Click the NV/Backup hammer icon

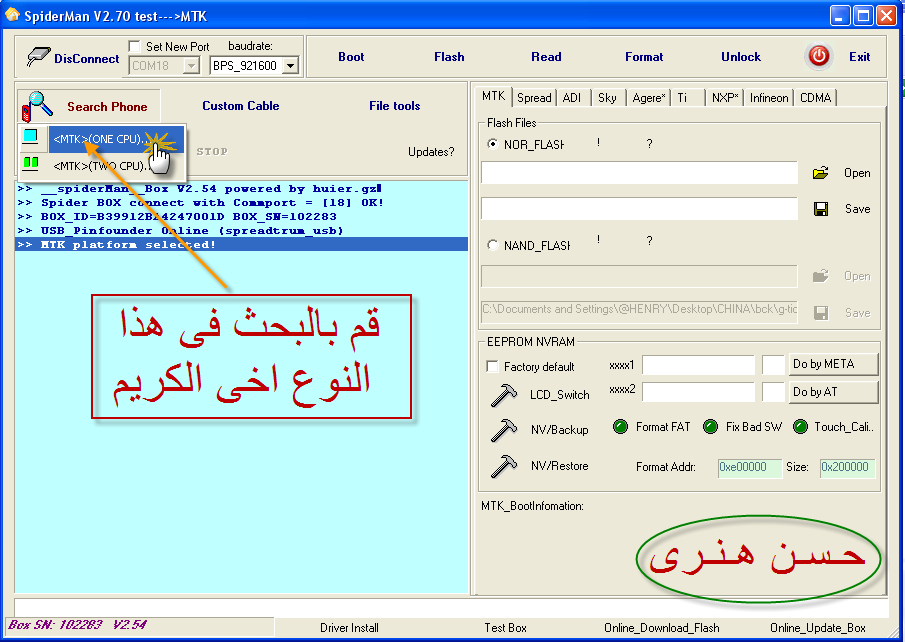tap(503, 430)
